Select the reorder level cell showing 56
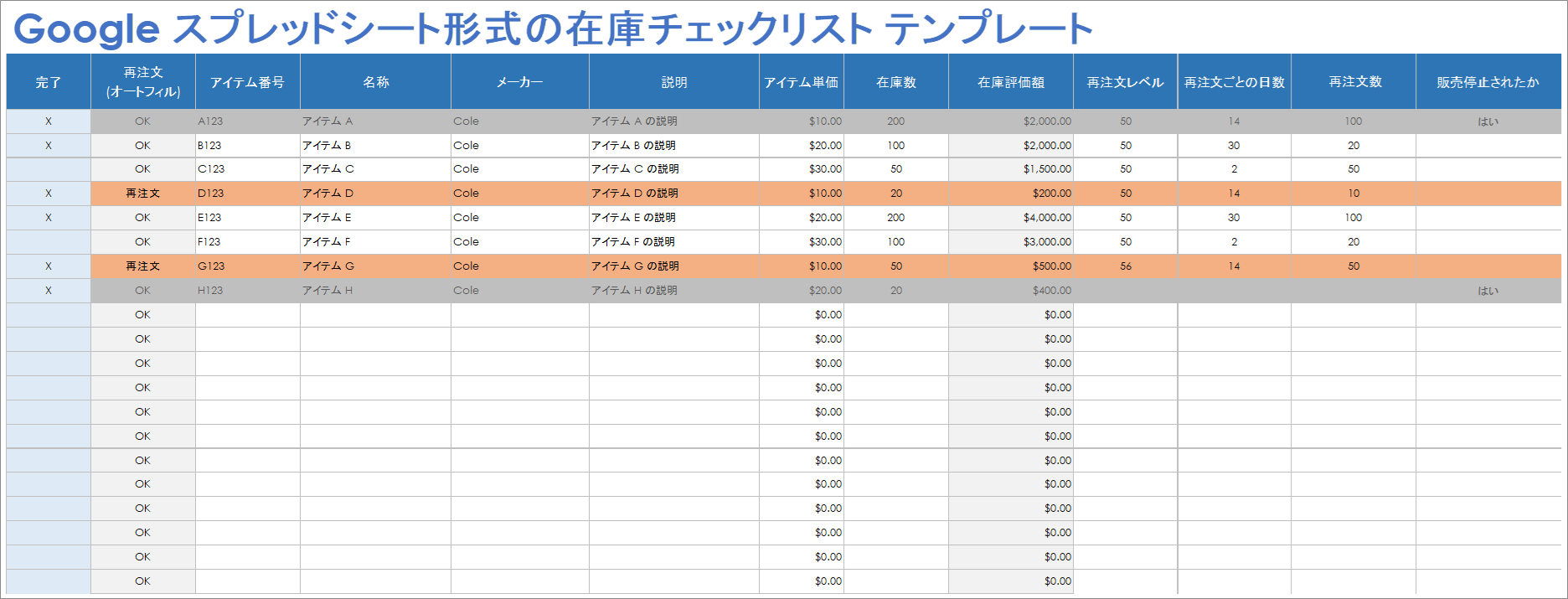This screenshot has height=599, width=1568. pos(1125,266)
